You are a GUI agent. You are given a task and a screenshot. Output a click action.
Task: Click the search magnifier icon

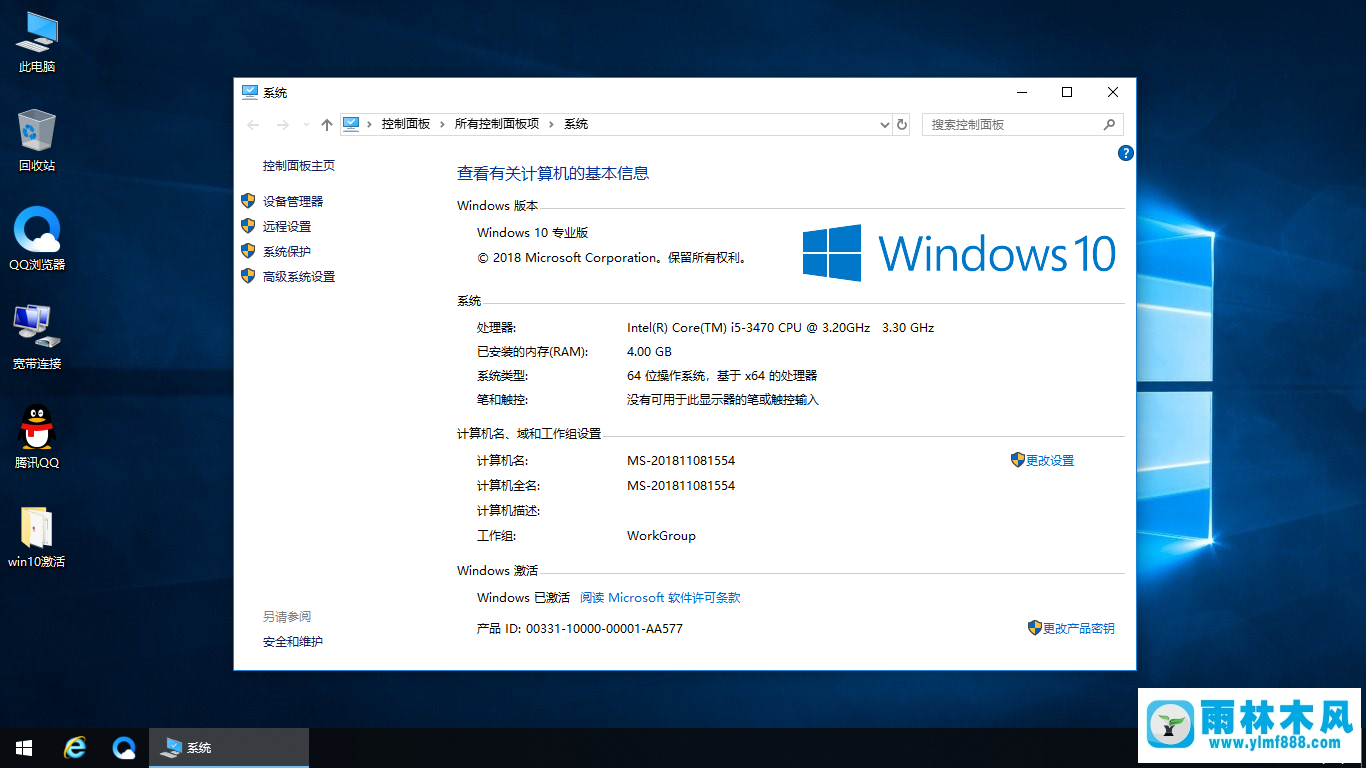(x=1109, y=125)
